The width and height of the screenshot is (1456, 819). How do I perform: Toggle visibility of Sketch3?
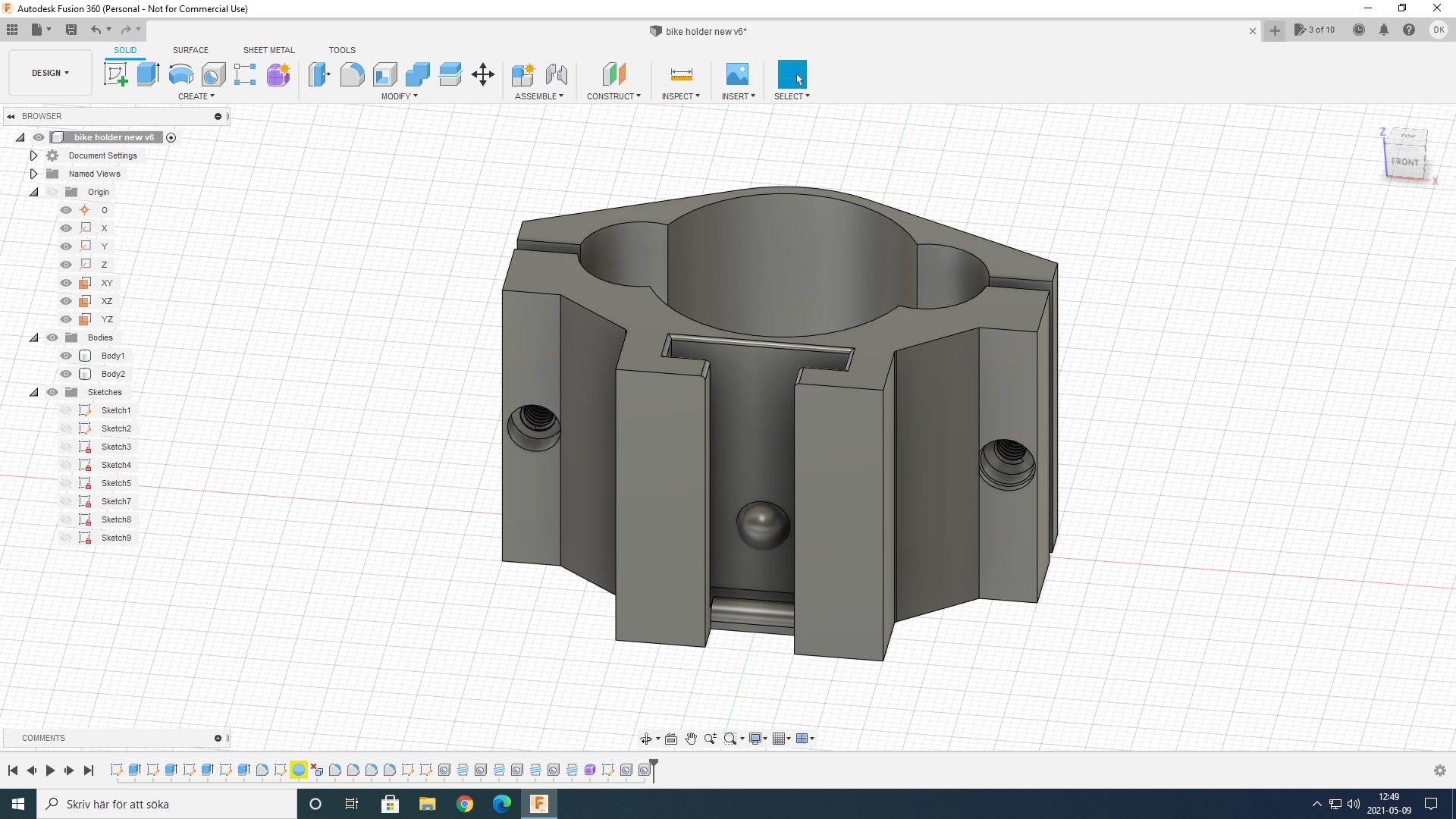coord(66,447)
